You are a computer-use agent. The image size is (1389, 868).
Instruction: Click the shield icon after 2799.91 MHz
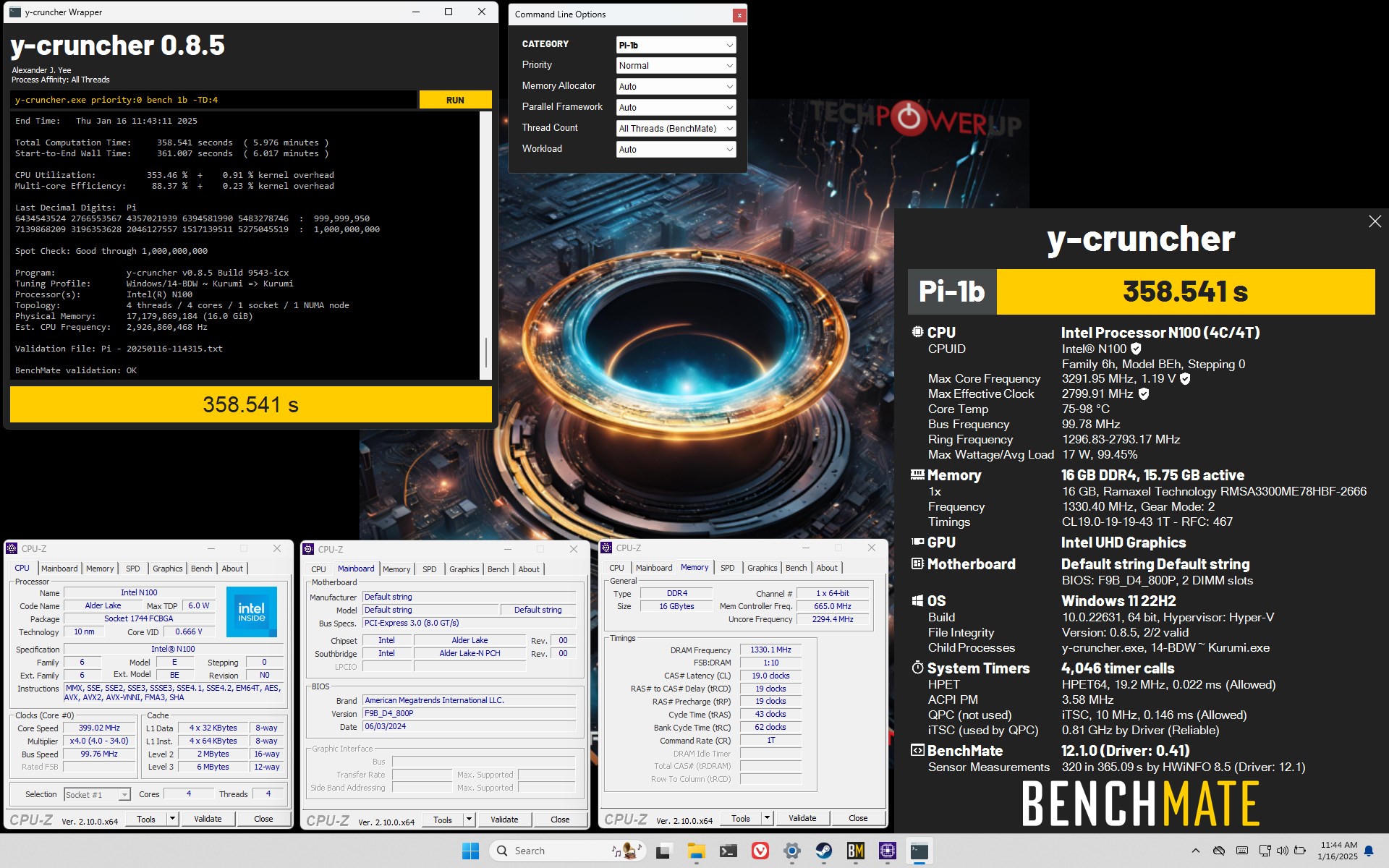[x=1144, y=393]
